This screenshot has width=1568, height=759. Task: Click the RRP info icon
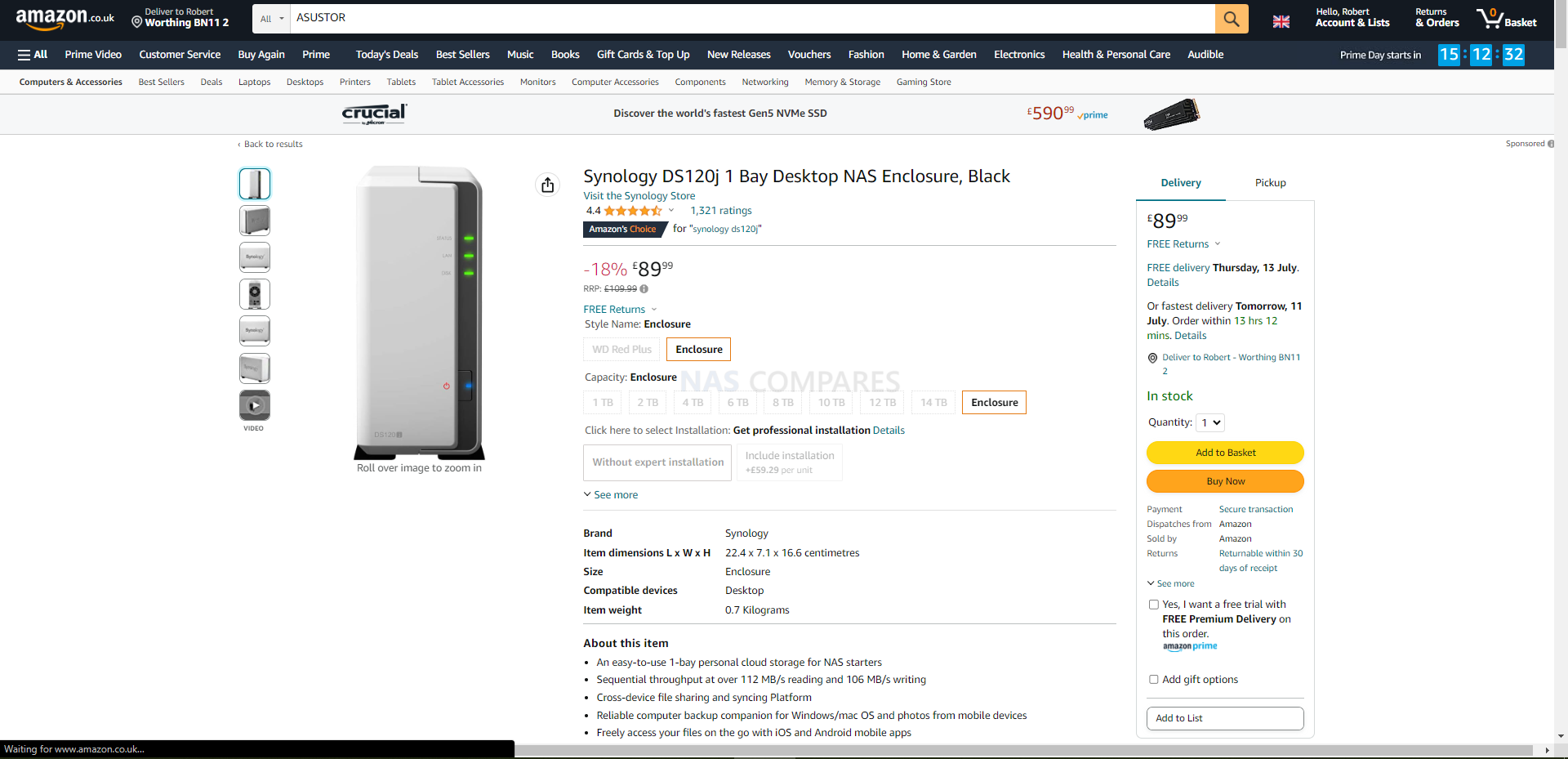tap(644, 289)
